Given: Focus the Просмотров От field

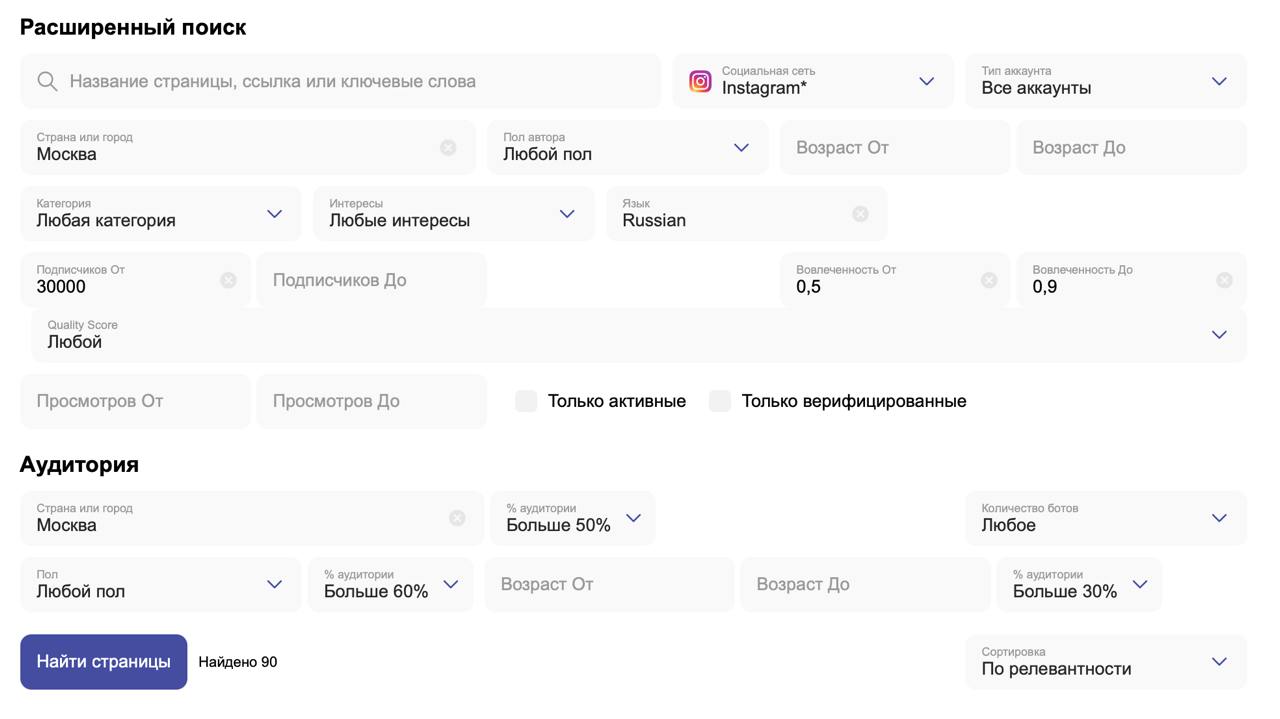Looking at the screenshot, I should pyautogui.click(x=135, y=401).
